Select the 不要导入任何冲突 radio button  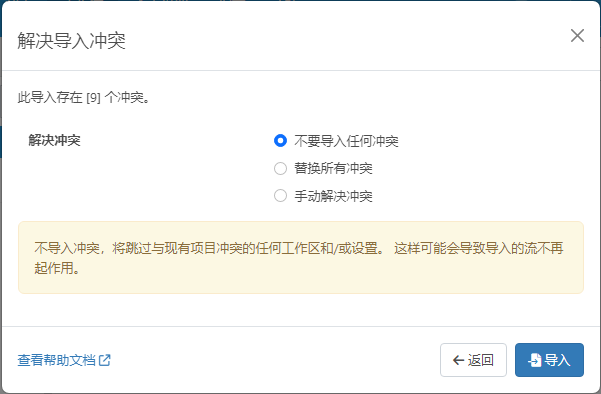coord(280,141)
